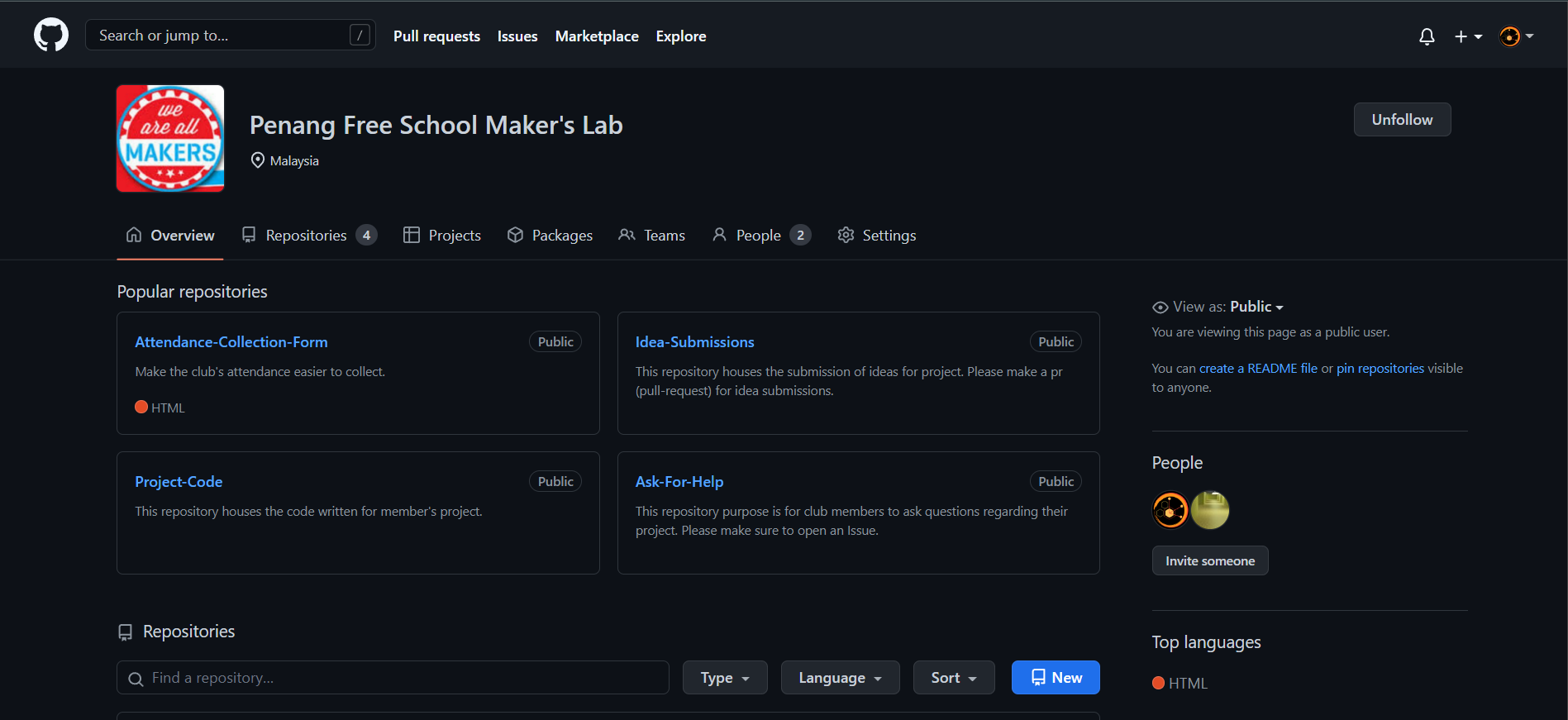Go to GitHub home via Octocat logo
The width and height of the screenshot is (1568, 720).
click(x=51, y=36)
